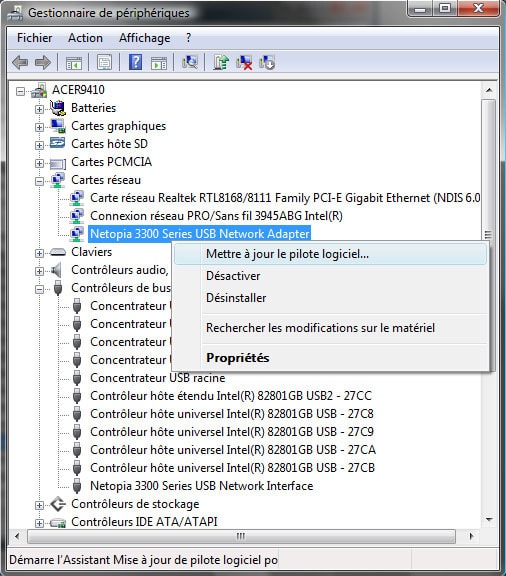Choose Propriétés in the context menu
Viewport: 506px width, 576px height.
point(331,358)
